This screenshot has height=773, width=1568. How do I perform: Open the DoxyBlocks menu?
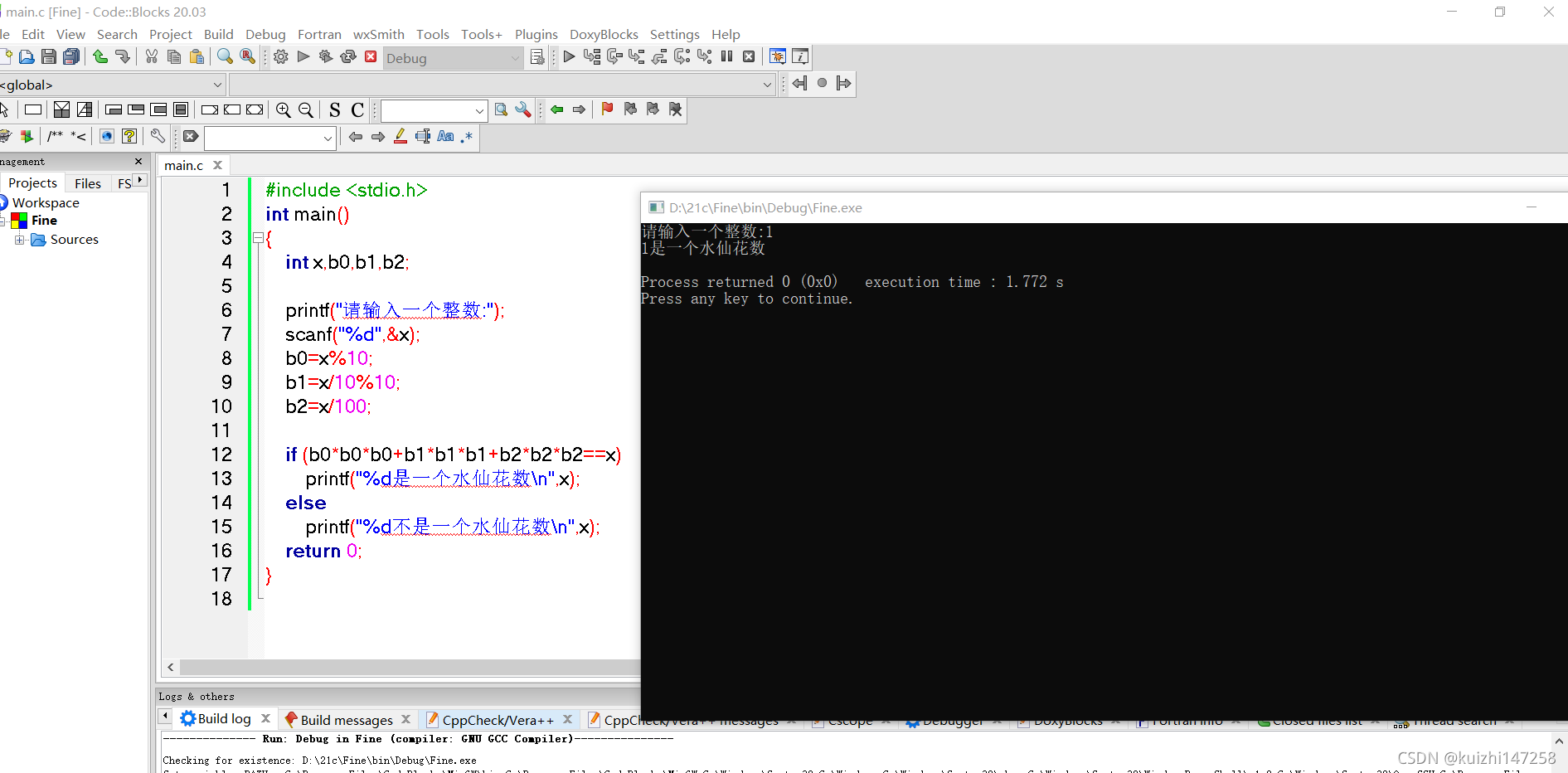pyautogui.click(x=604, y=34)
